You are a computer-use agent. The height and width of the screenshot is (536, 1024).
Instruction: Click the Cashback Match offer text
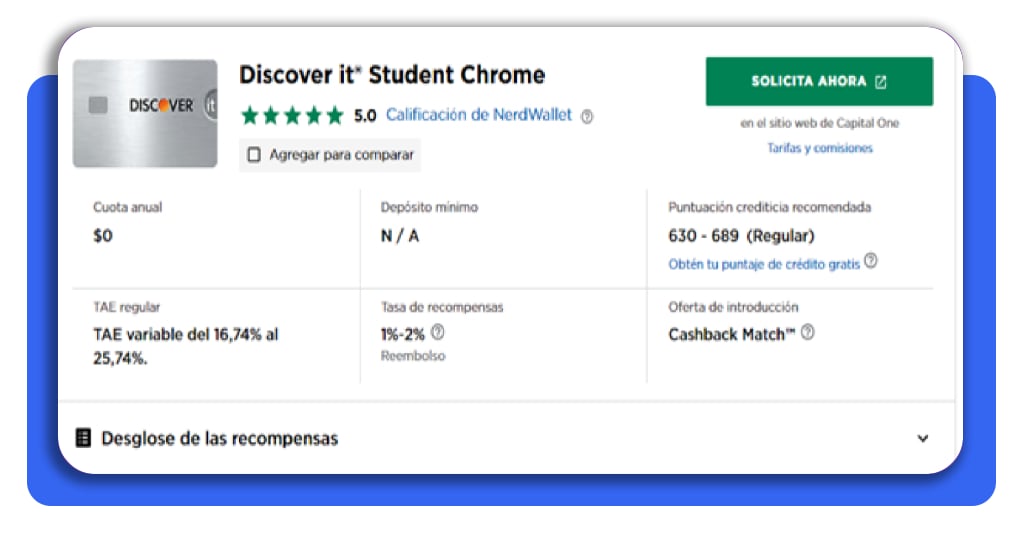[x=731, y=334]
